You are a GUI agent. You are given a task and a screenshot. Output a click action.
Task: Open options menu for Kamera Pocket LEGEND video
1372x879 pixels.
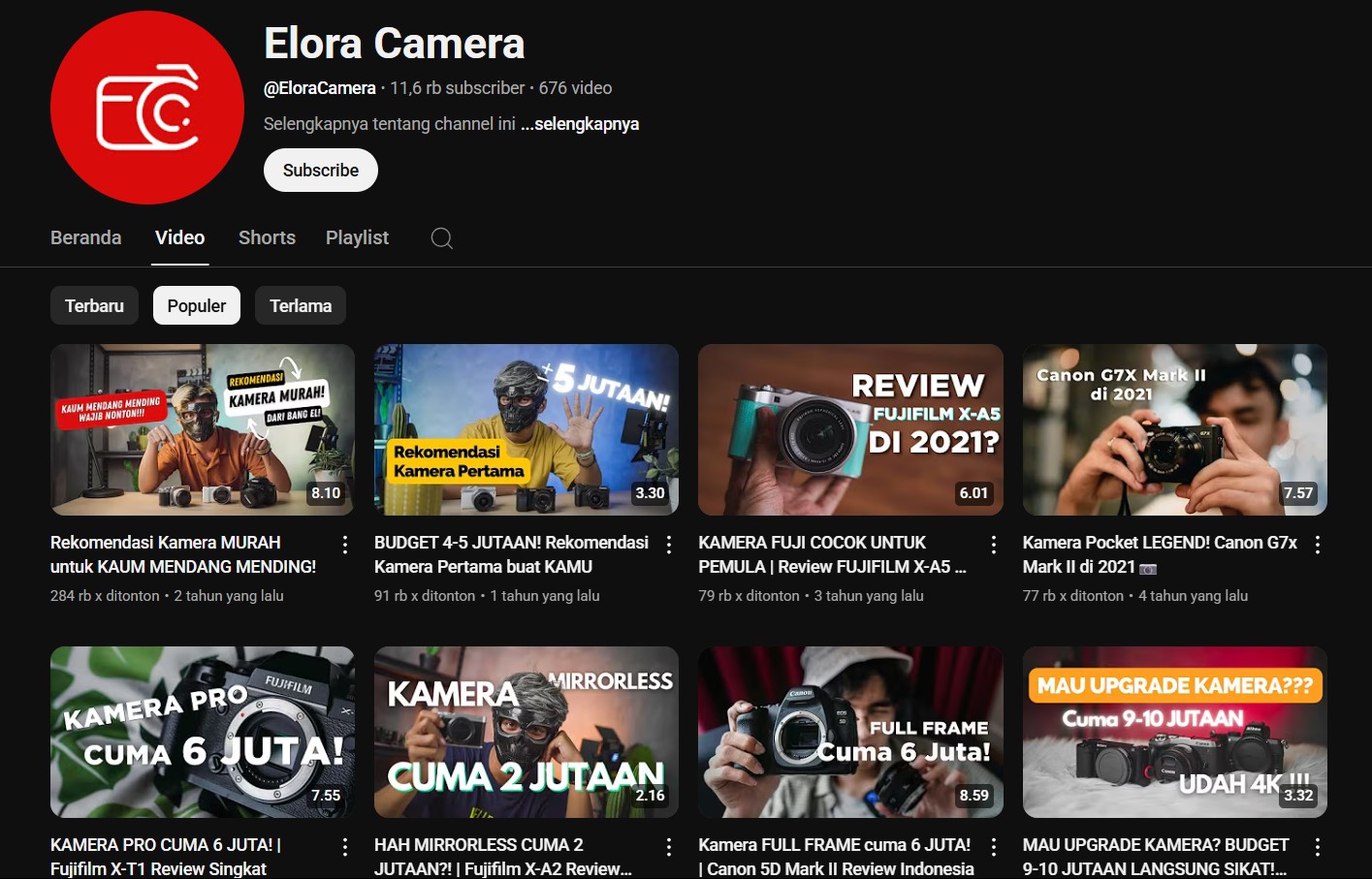1318,545
